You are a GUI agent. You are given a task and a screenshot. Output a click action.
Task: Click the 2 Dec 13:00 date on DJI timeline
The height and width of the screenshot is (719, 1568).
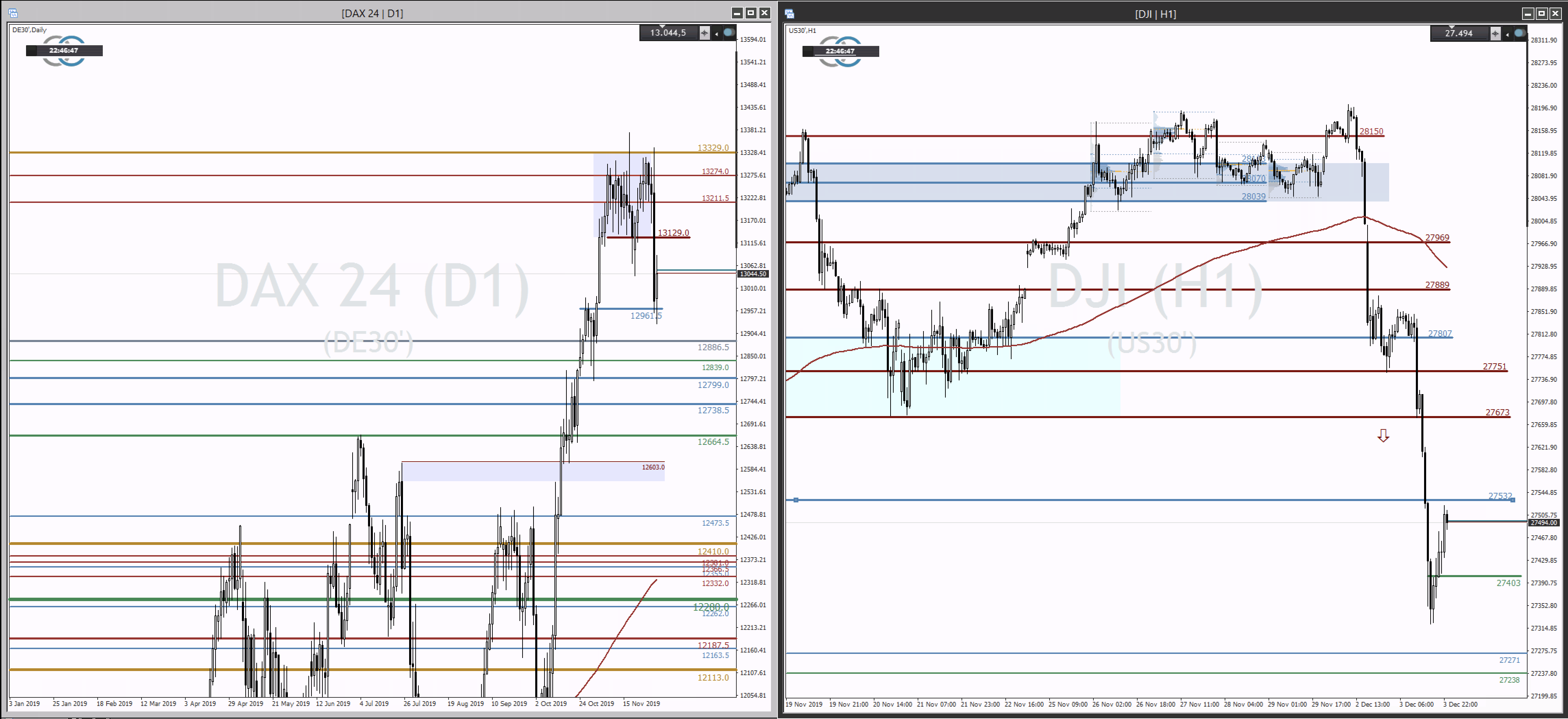tap(1372, 704)
